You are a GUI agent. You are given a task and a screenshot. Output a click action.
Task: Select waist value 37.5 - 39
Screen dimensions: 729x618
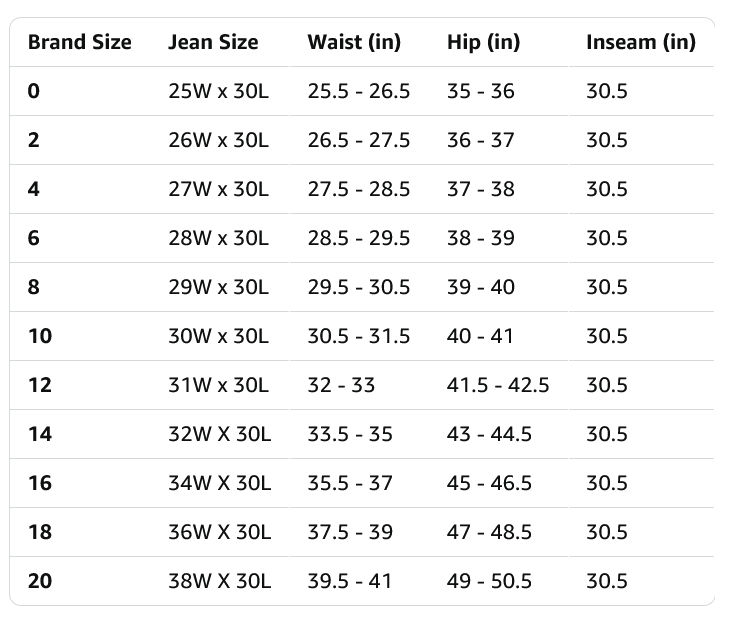tap(350, 532)
